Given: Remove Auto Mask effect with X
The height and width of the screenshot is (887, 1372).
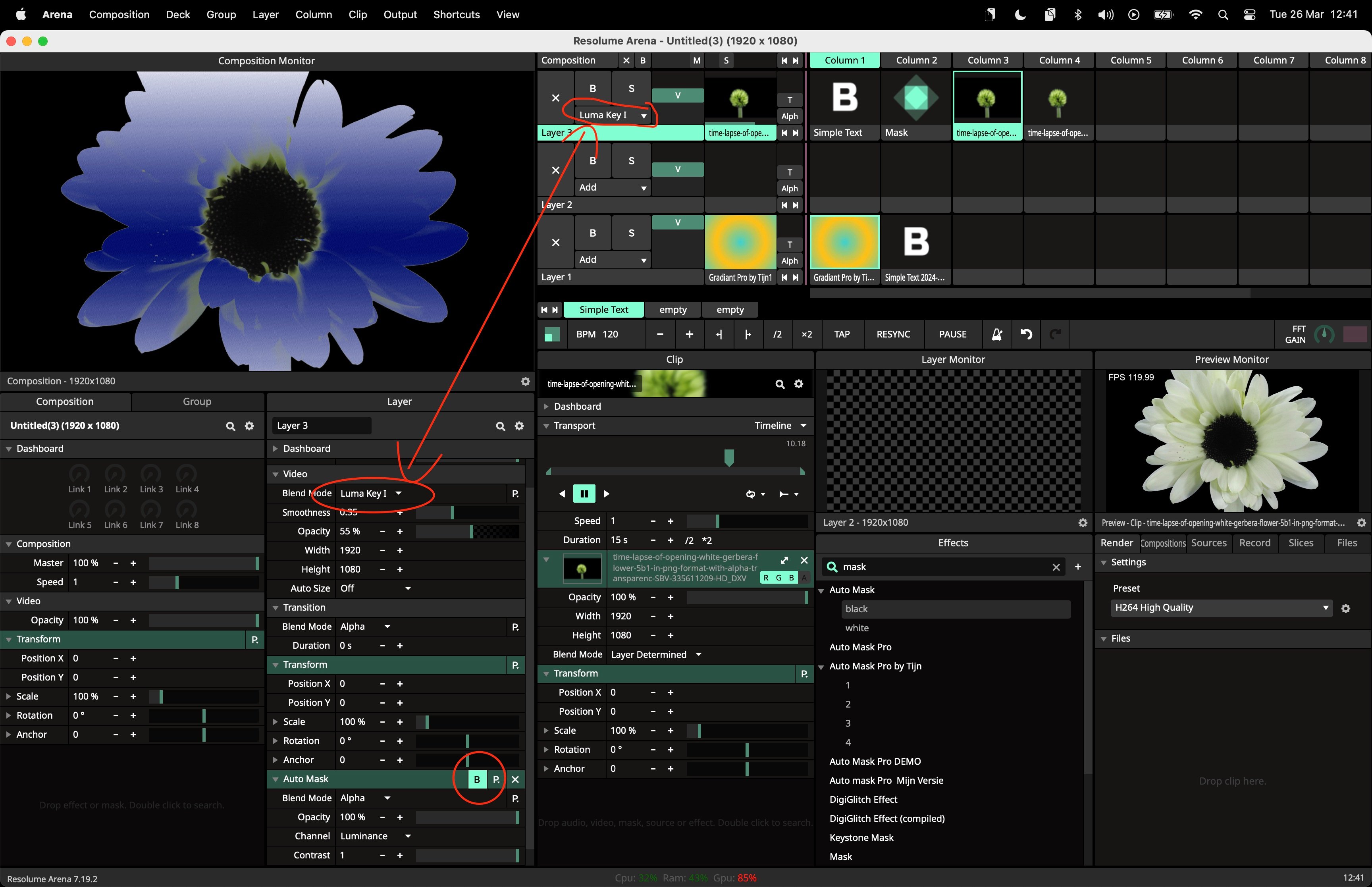Looking at the screenshot, I should coord(515,779).
